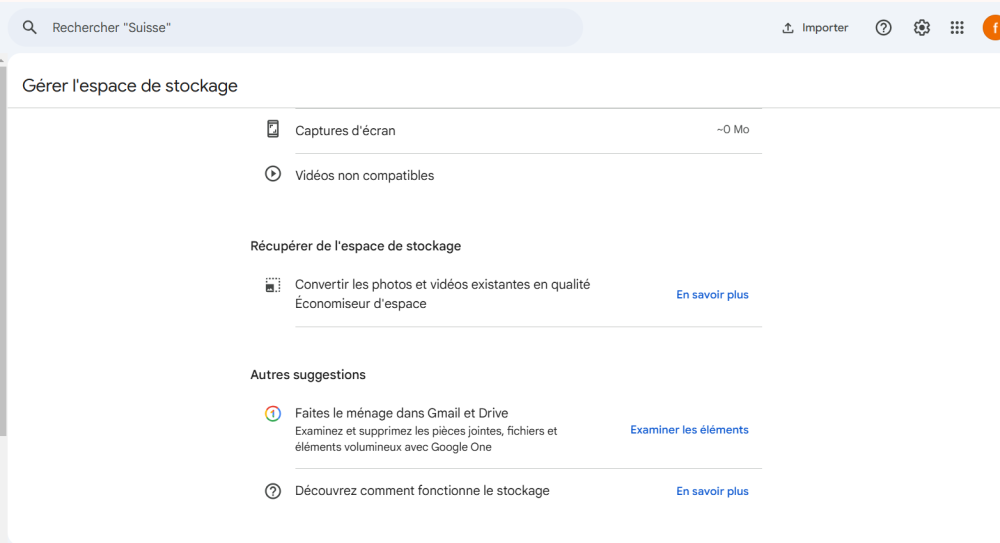Click the left vertical scrollbar
The image size is (1000, 543).
click(3, 250)
